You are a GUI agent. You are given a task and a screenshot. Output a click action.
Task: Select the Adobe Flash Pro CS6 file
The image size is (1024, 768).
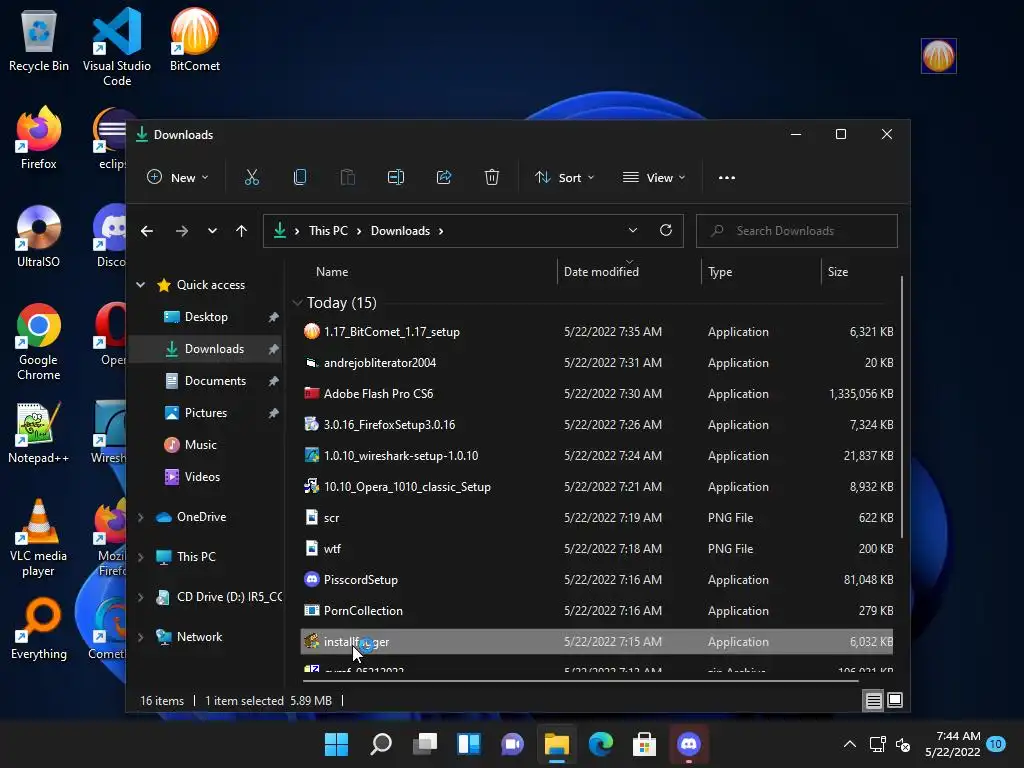(x=597, y=394)
